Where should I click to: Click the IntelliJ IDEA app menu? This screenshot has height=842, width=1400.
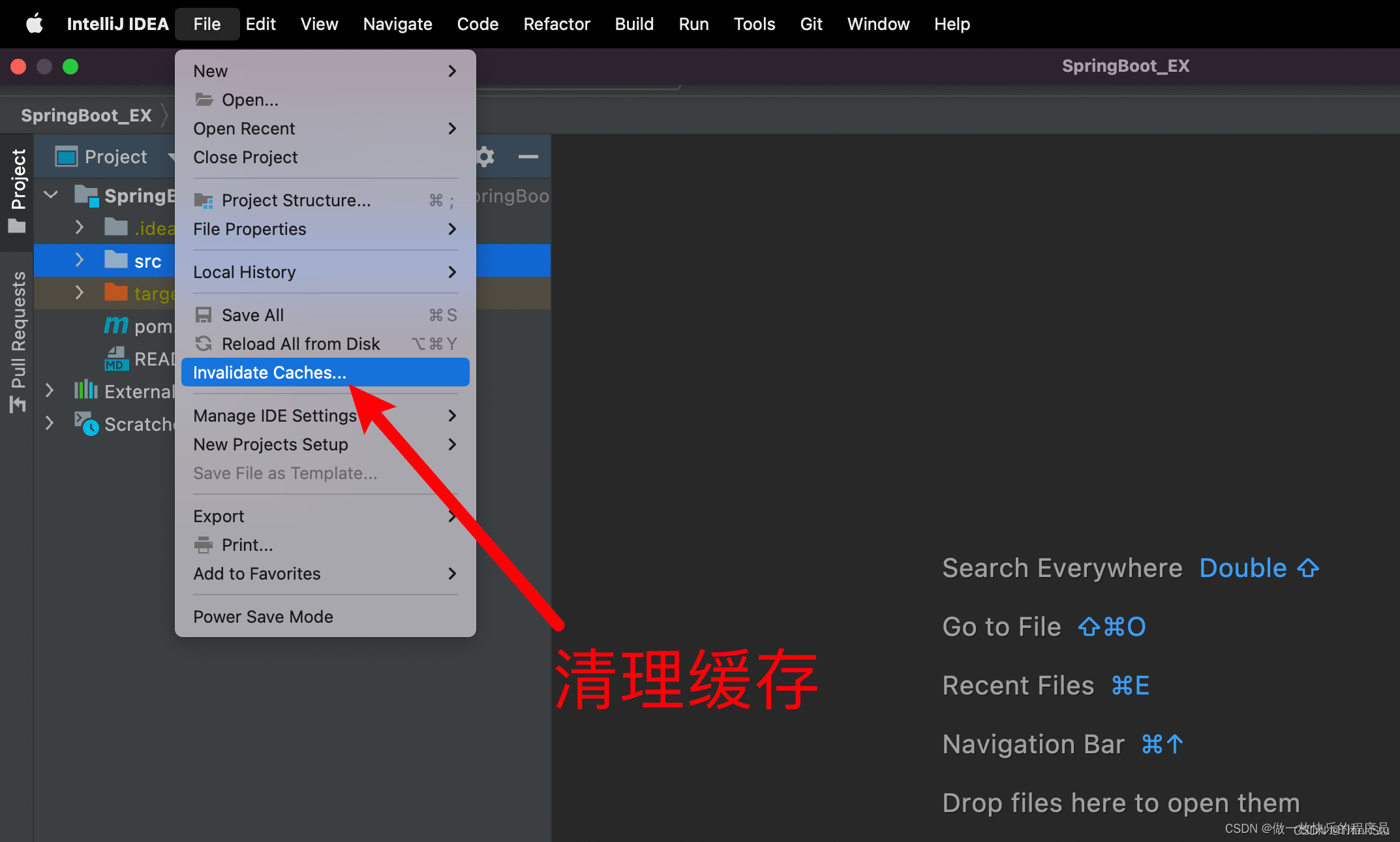click(117, 24)
